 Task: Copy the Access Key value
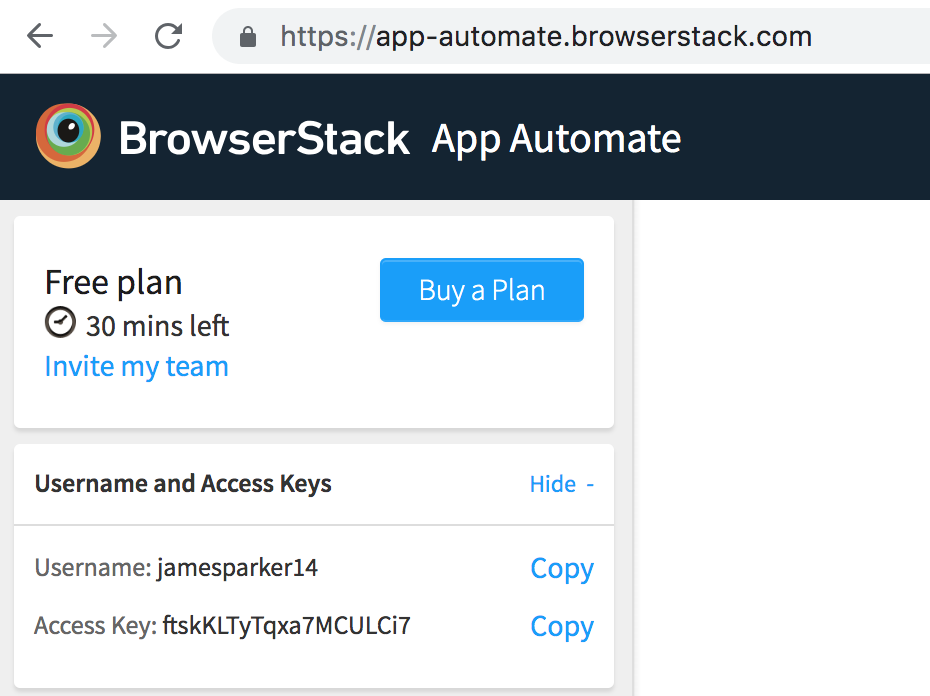coord(562,627)
